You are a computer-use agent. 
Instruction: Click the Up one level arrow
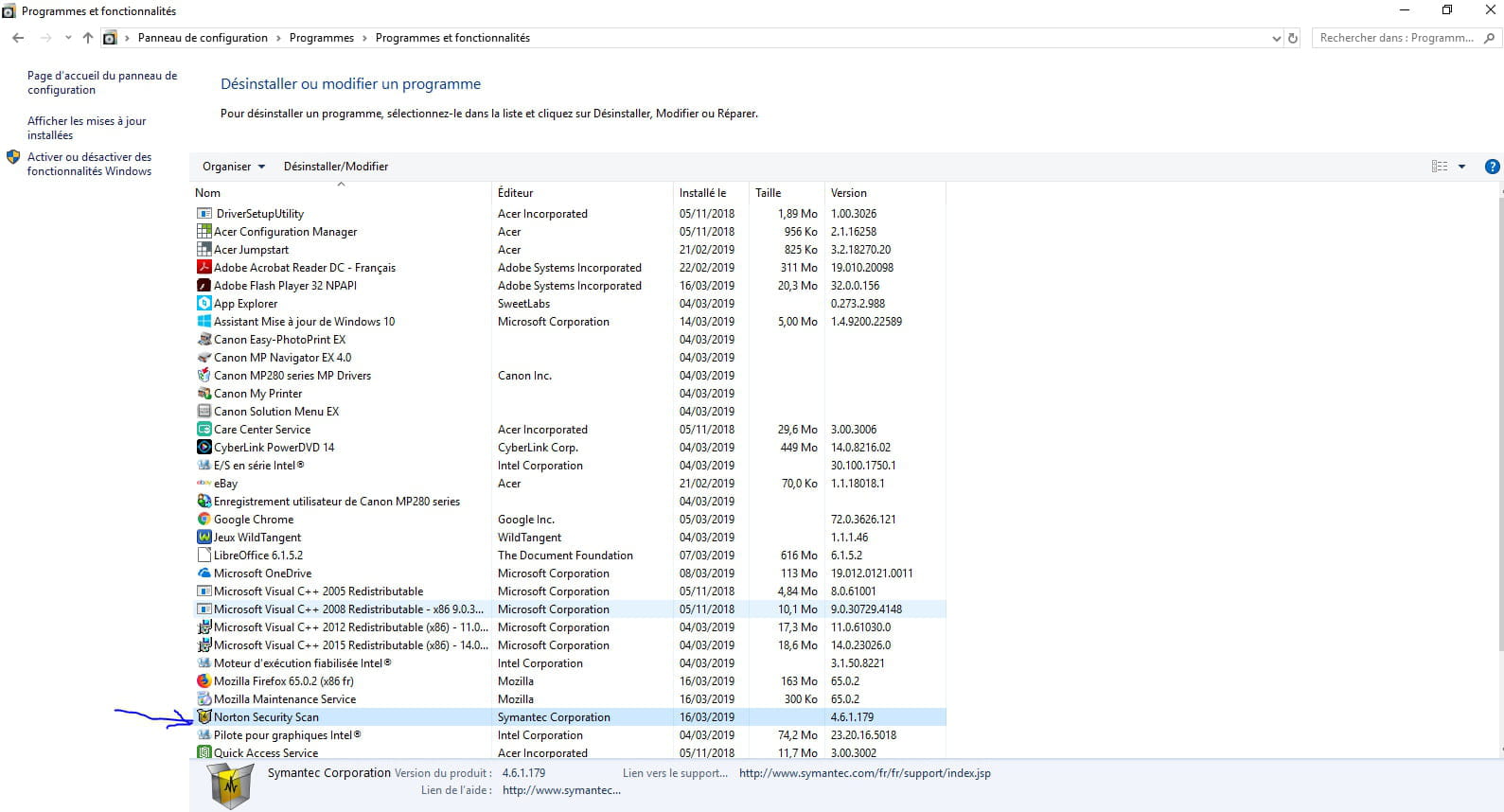pos(88,38)
